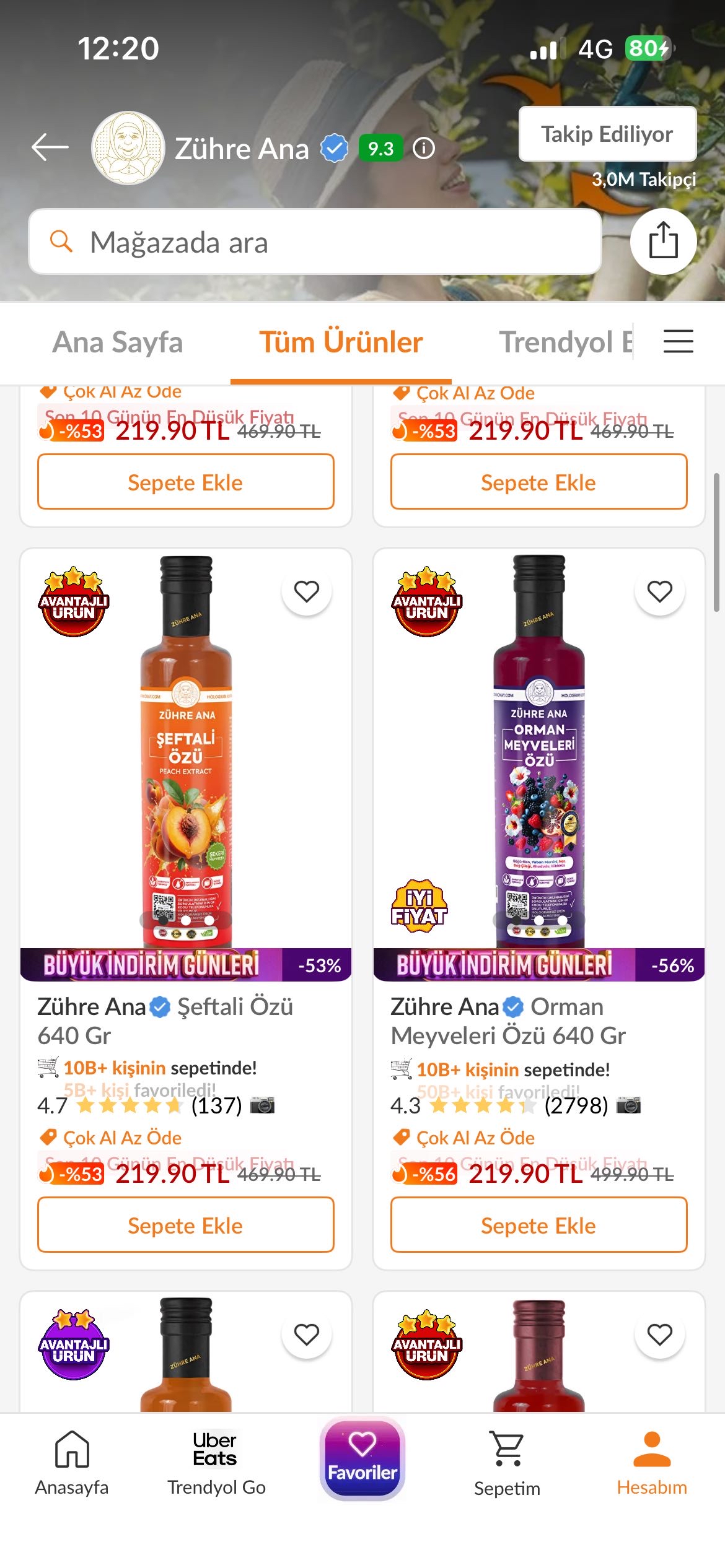The width and height of the screenshot is (725, 1568).
Task: Toggle the Takip Ediliyor follow button
Action: coord(607,134)
